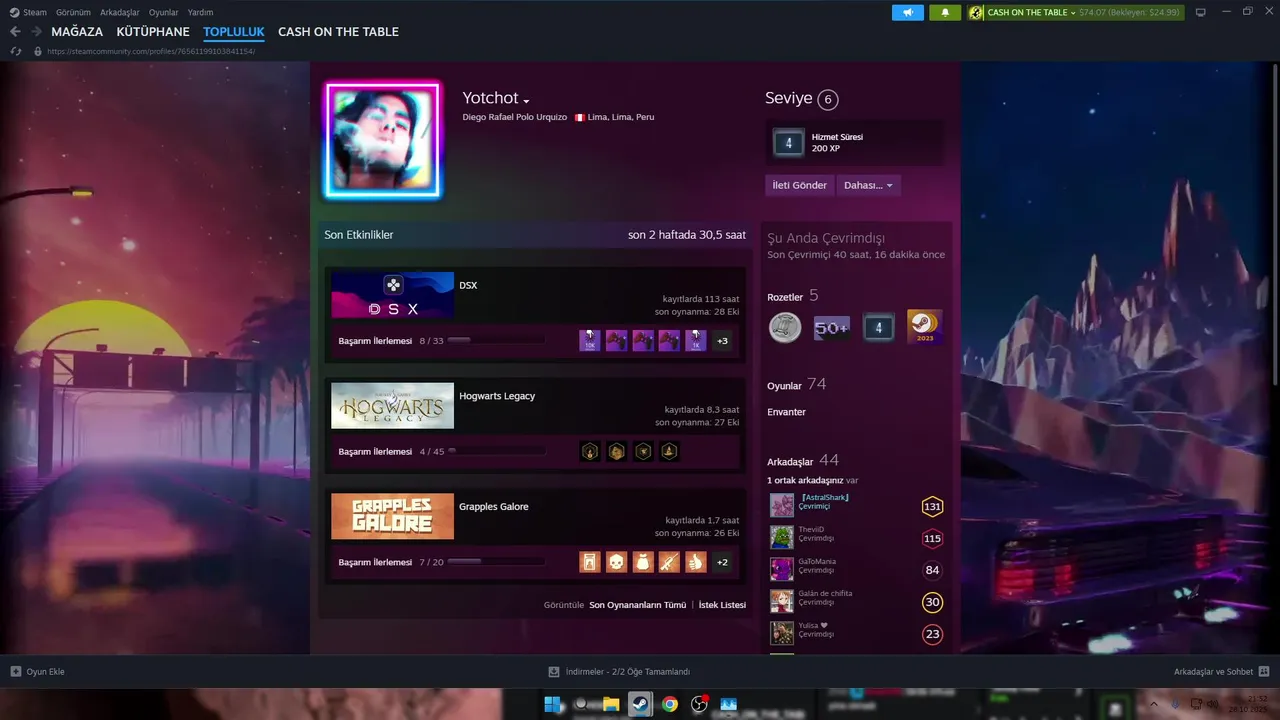Expand the Dahası... dropdown button
This screenshot has width=1280, height=720.
pos(868,185)
